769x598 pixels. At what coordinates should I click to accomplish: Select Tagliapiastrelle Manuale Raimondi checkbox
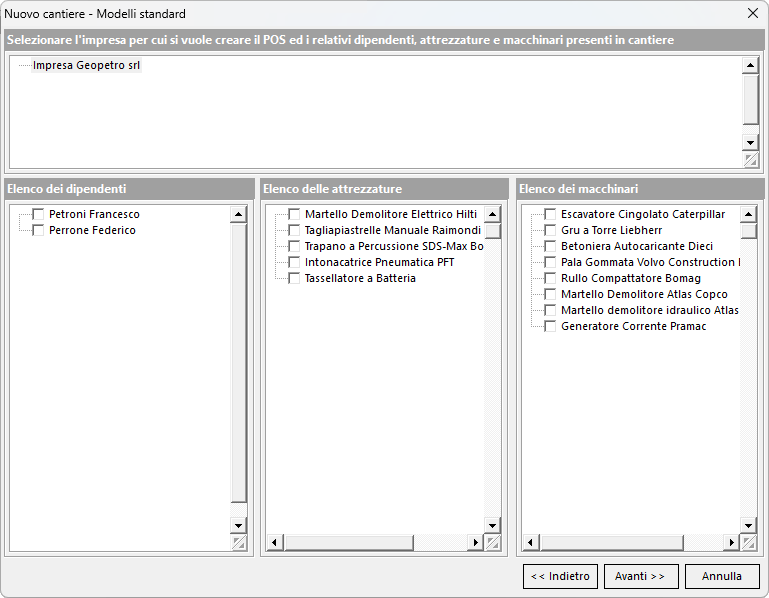click(294, 230)
